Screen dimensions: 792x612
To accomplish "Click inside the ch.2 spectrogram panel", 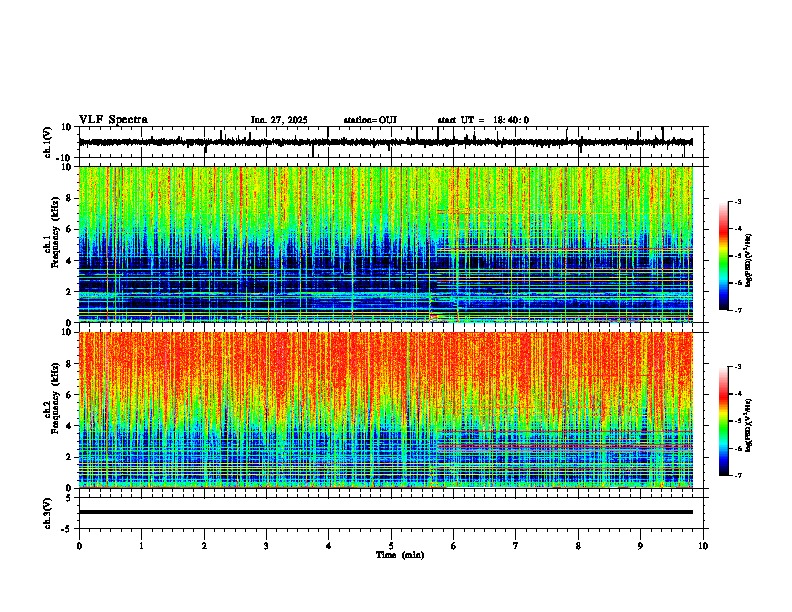I will pyautogui.click(x=385, y=410).
